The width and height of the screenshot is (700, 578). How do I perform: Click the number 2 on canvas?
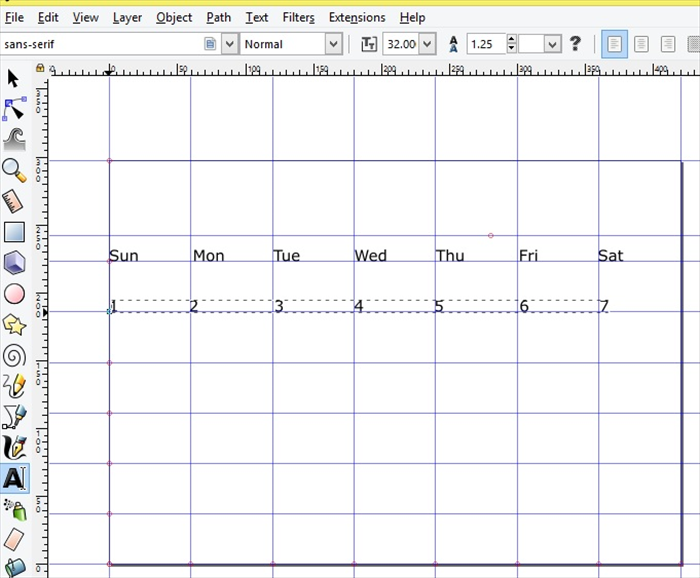194,306
